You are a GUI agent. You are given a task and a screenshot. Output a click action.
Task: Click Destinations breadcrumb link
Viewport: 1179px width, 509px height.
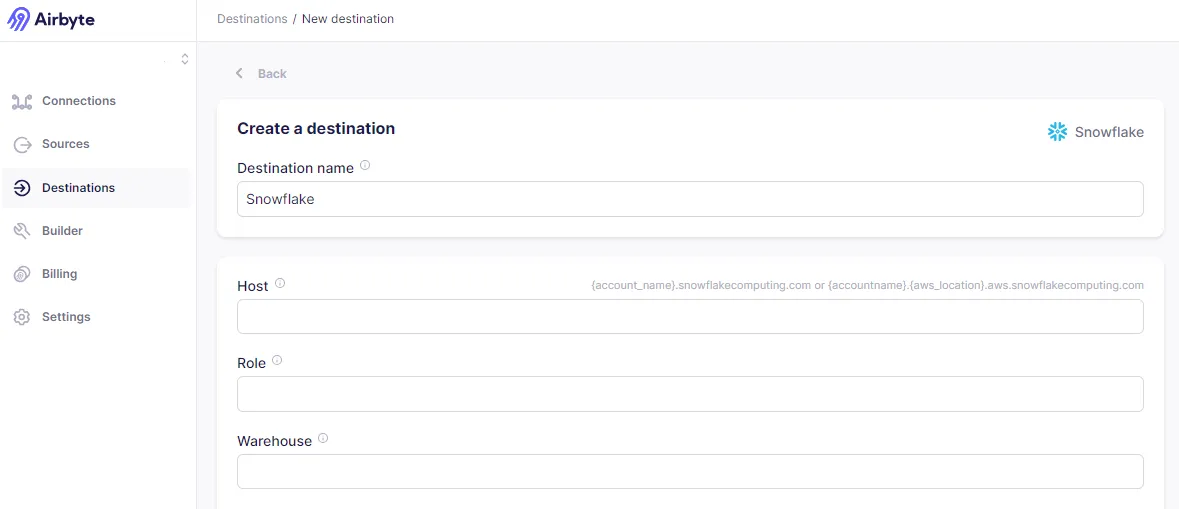[252, 19]
